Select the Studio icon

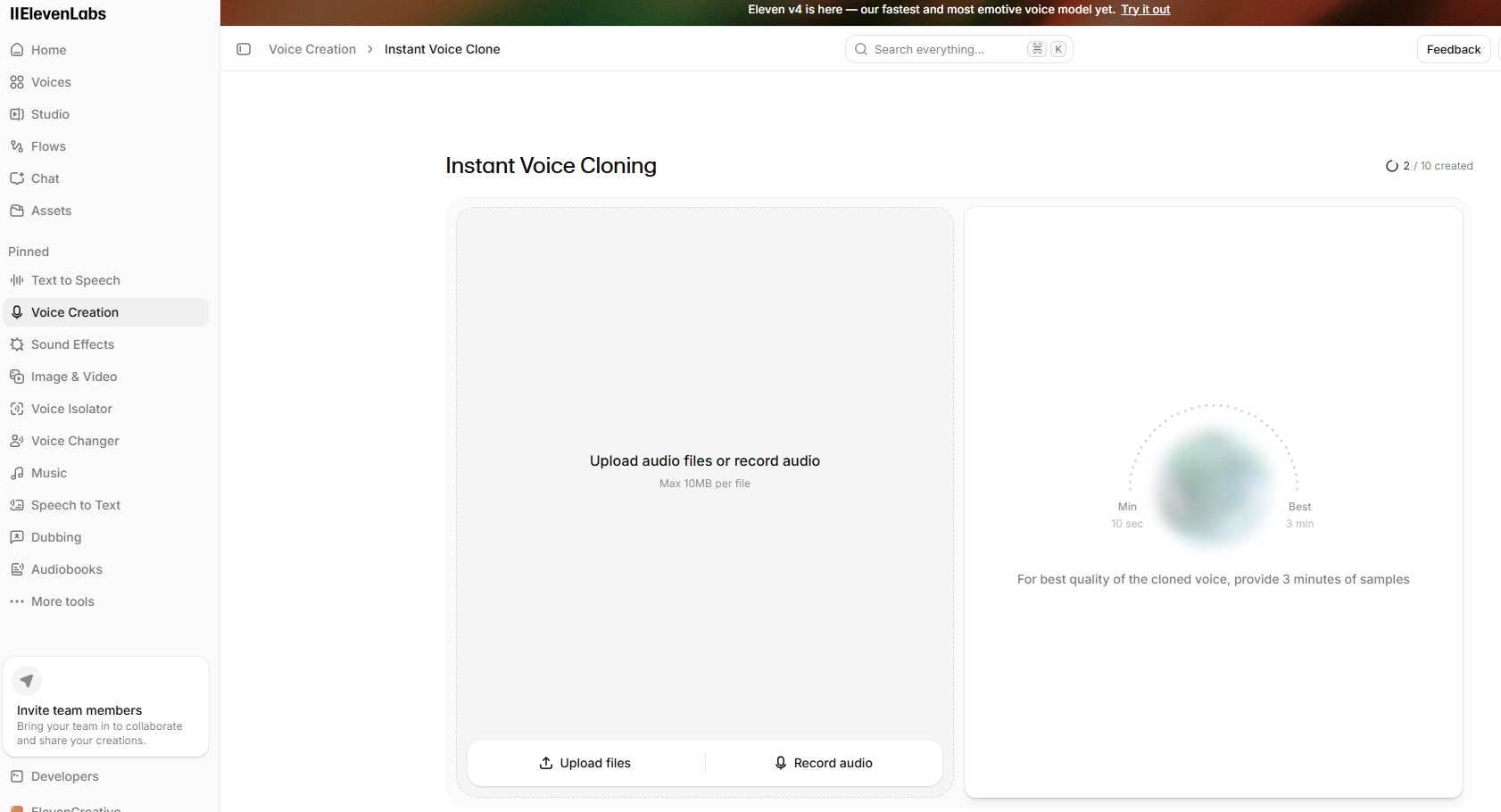coord(17,114)
